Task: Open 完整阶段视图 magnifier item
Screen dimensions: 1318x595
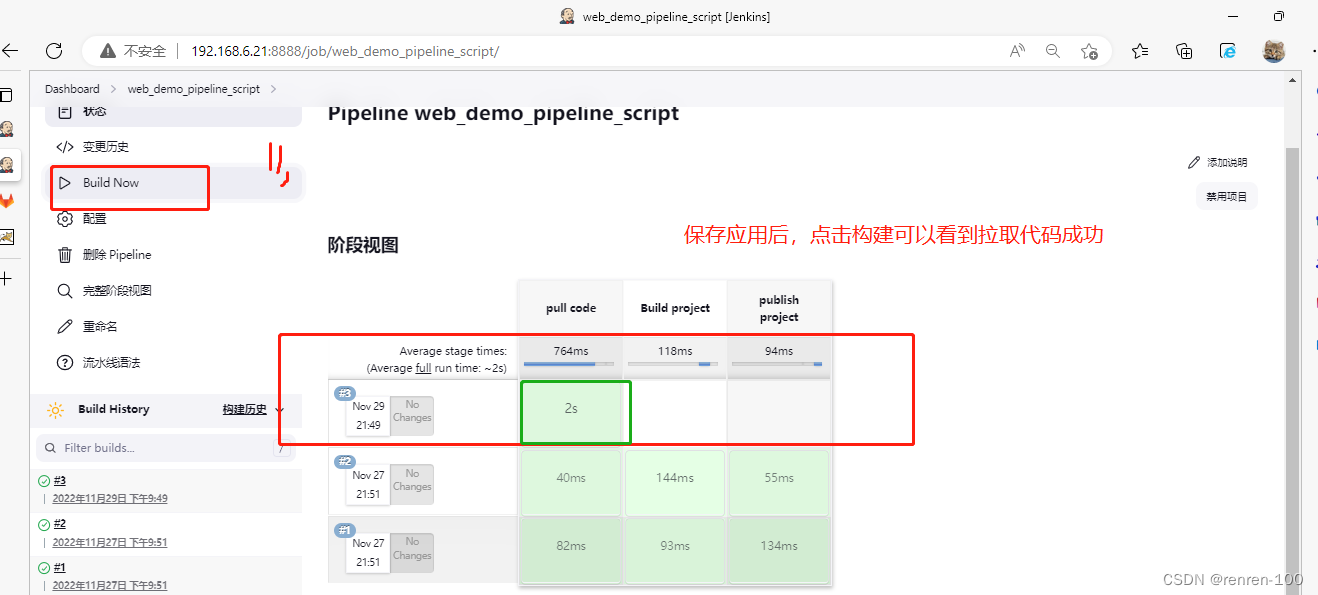Action: pyautogui.click(x=104, y=291)
